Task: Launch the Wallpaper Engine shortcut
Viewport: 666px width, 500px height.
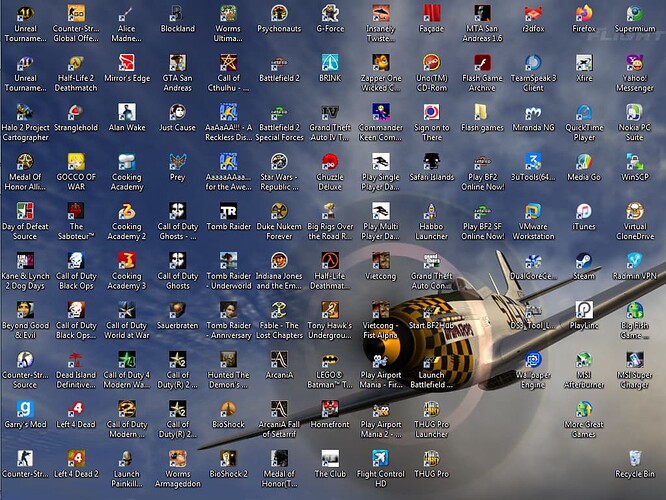Action: click(533, 371)
